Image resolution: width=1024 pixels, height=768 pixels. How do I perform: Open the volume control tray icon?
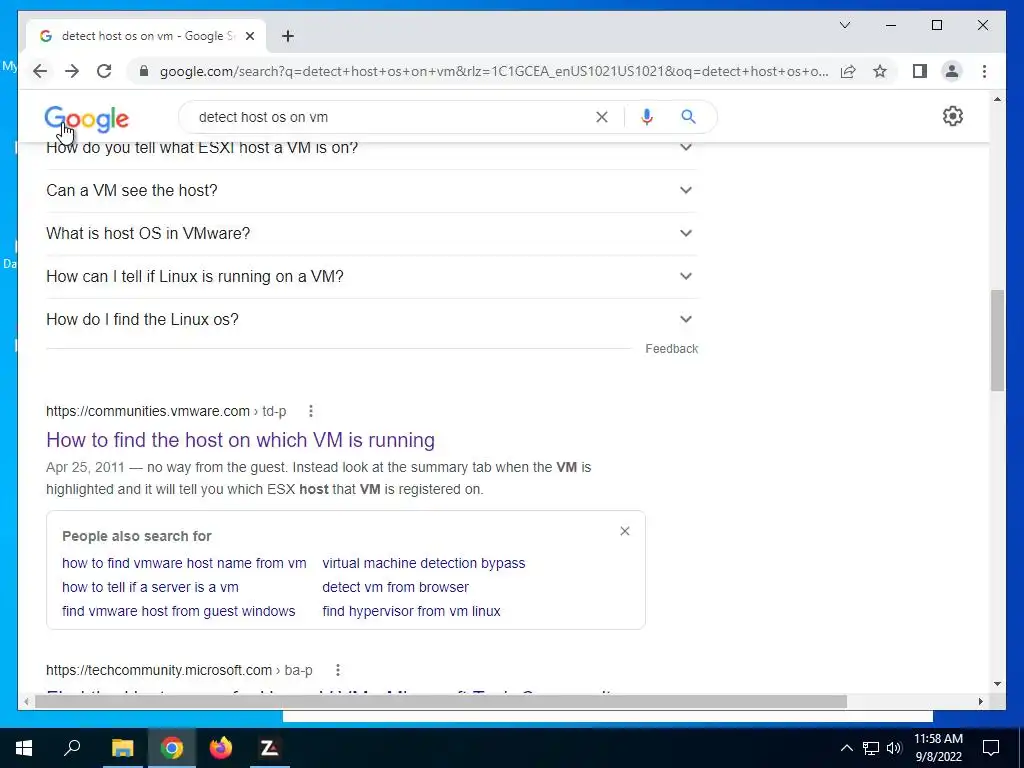pyautogui.click(x=894, y=748)
